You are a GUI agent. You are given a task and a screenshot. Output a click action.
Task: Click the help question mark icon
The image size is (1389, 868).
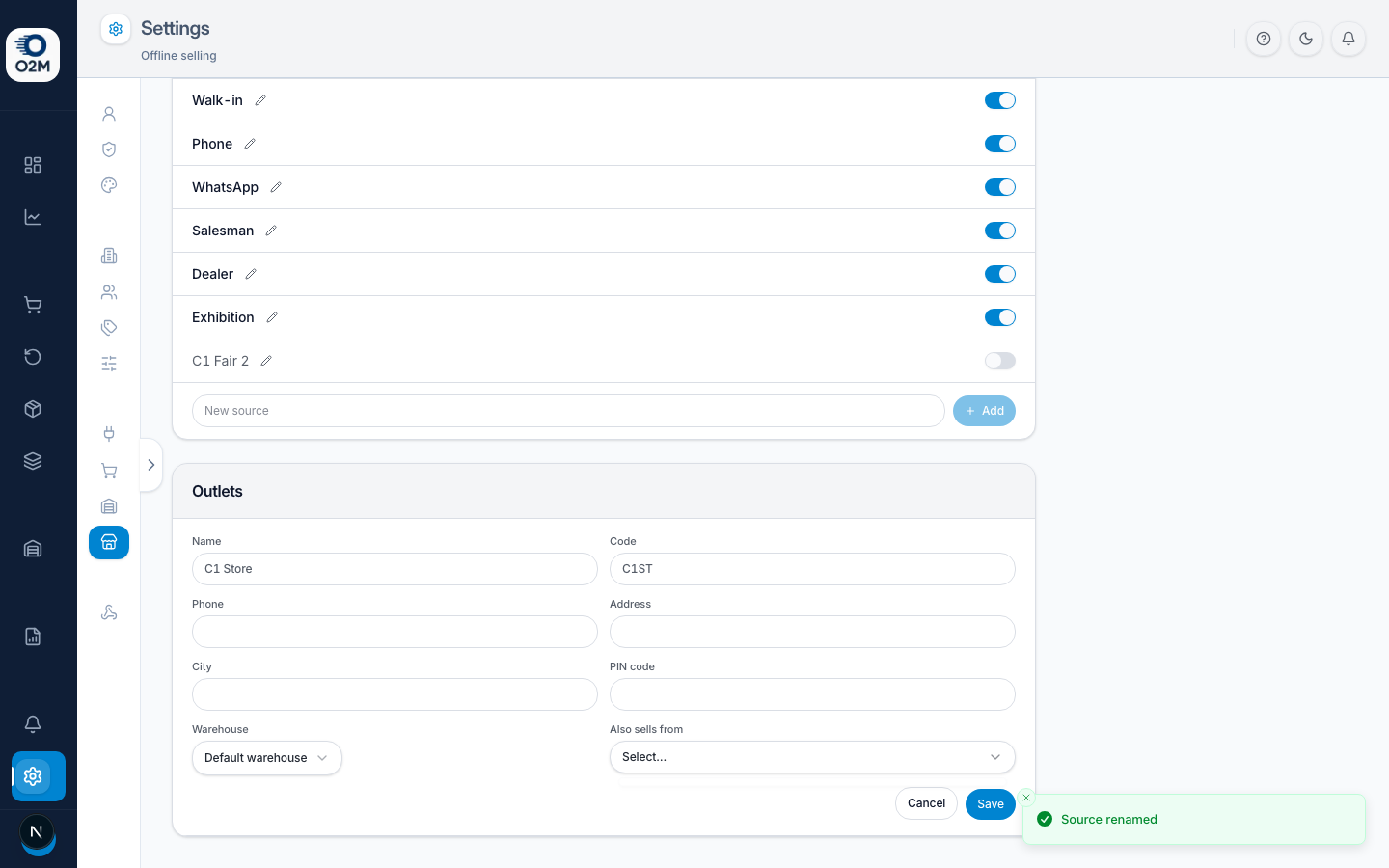tap(1264, 39)
